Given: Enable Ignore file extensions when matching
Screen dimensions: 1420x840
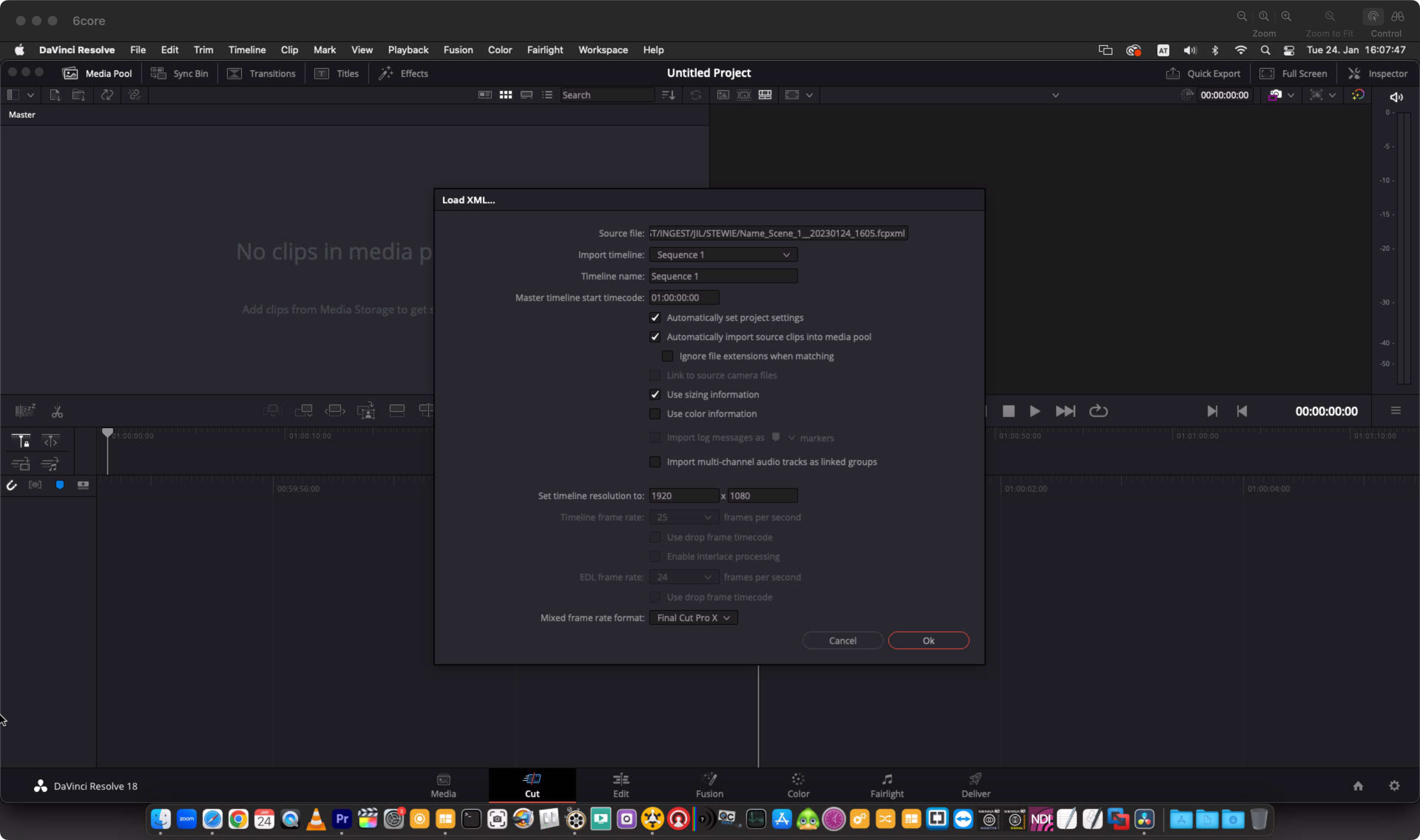Looking at the screenshot, I should (x=667, y=356).
